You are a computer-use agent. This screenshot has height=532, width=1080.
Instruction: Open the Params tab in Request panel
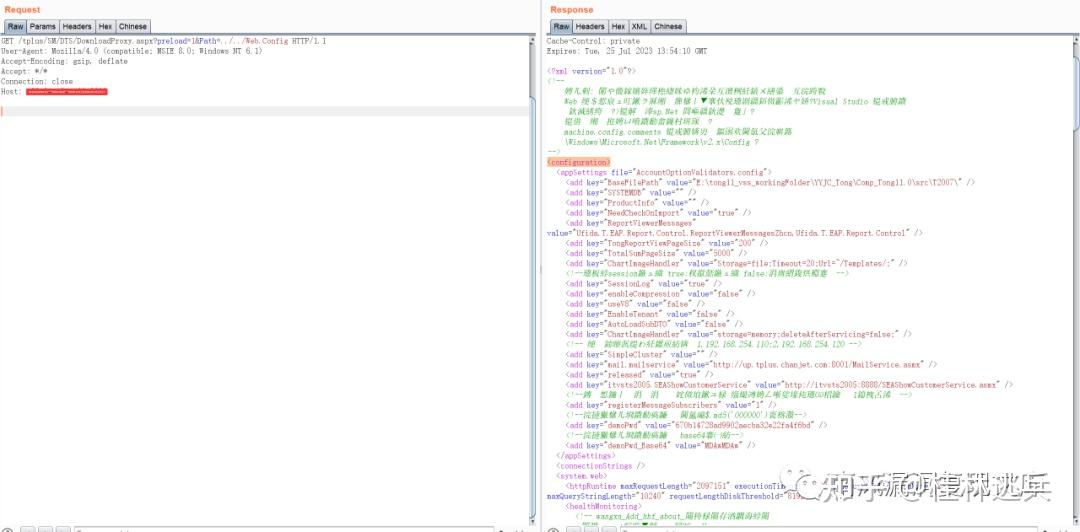tap(43, 26)
